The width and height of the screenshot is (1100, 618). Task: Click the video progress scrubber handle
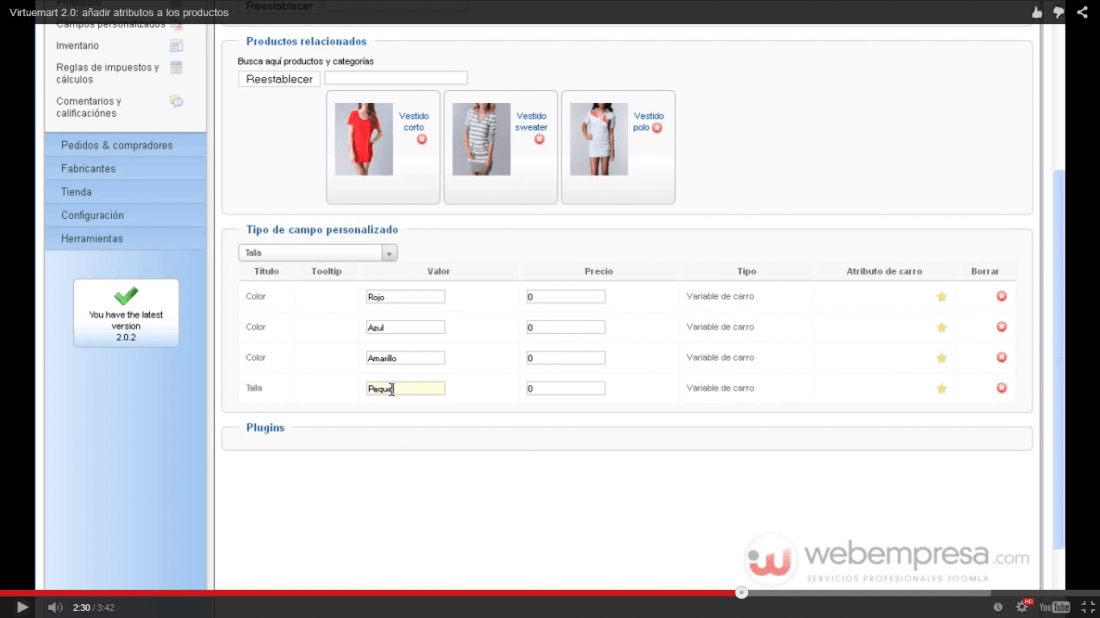742,593
